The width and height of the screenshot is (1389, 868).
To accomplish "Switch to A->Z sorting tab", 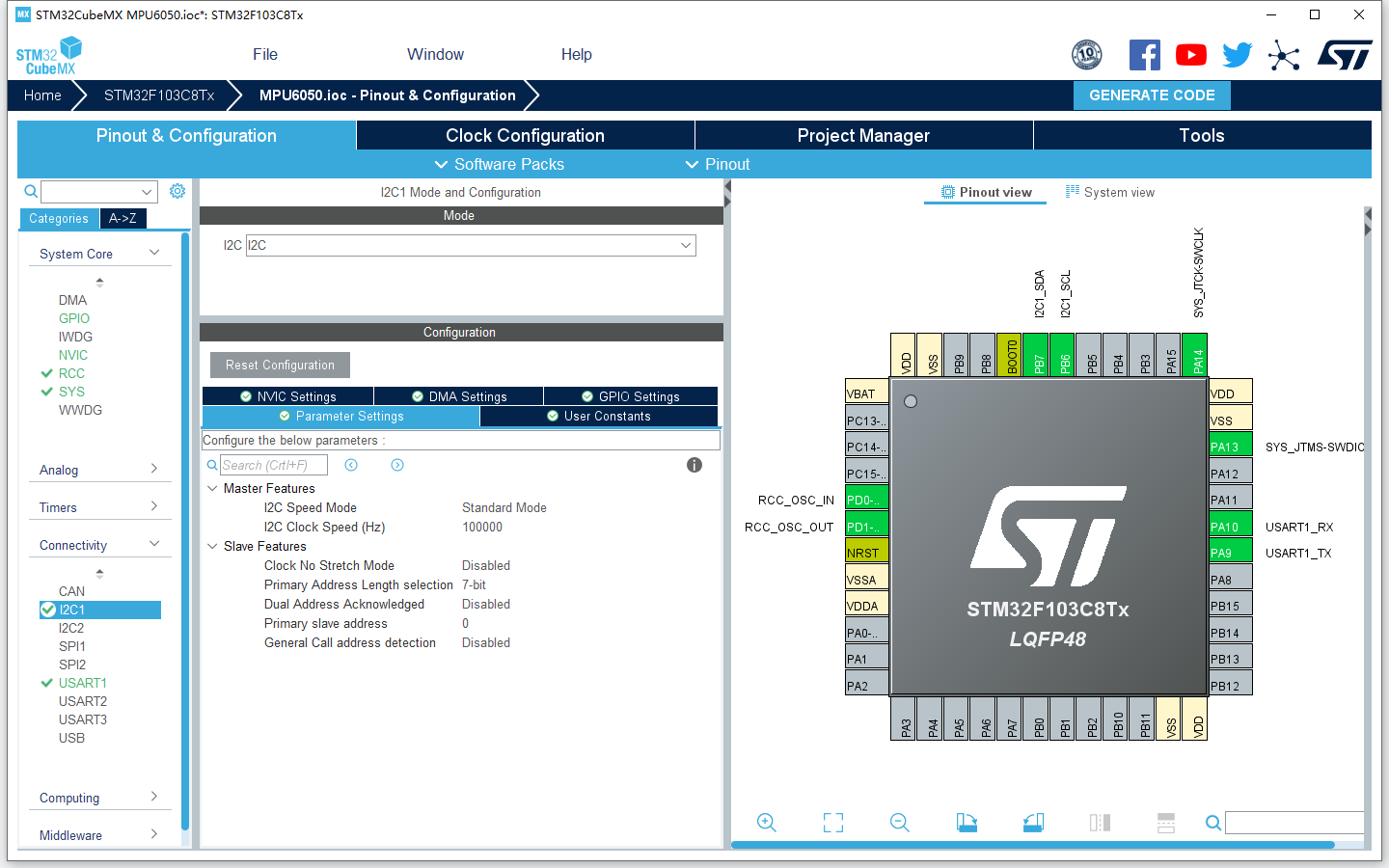I will pos(123,219).
